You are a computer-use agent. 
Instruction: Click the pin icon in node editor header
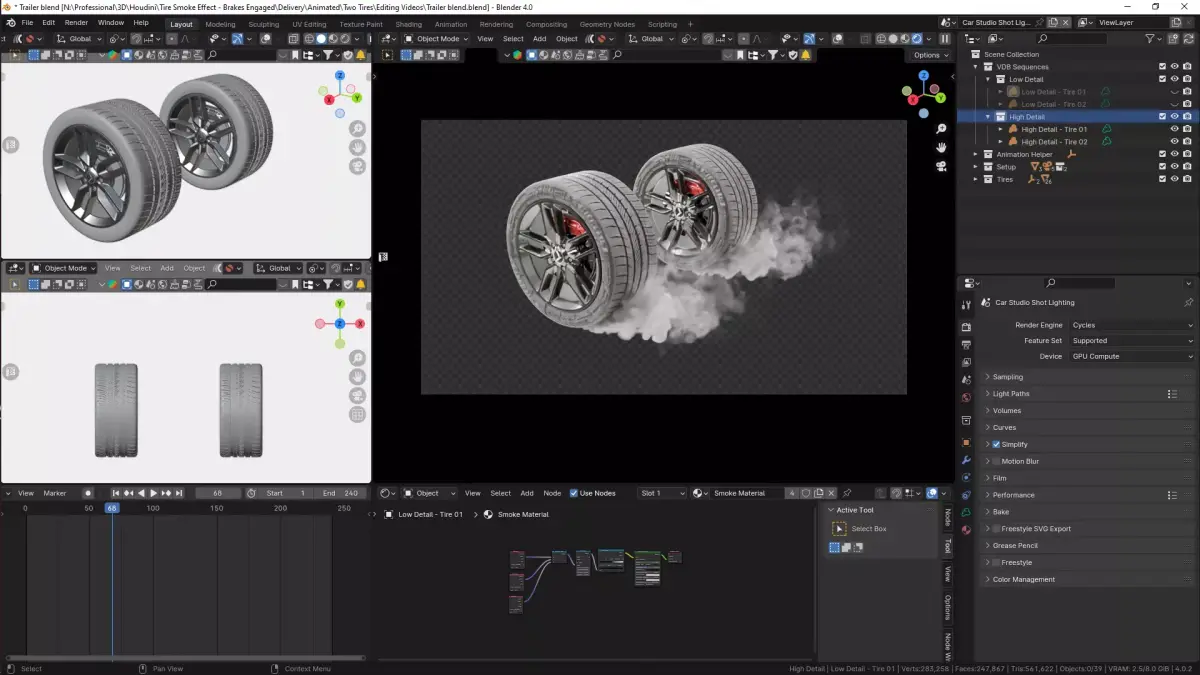847,493
